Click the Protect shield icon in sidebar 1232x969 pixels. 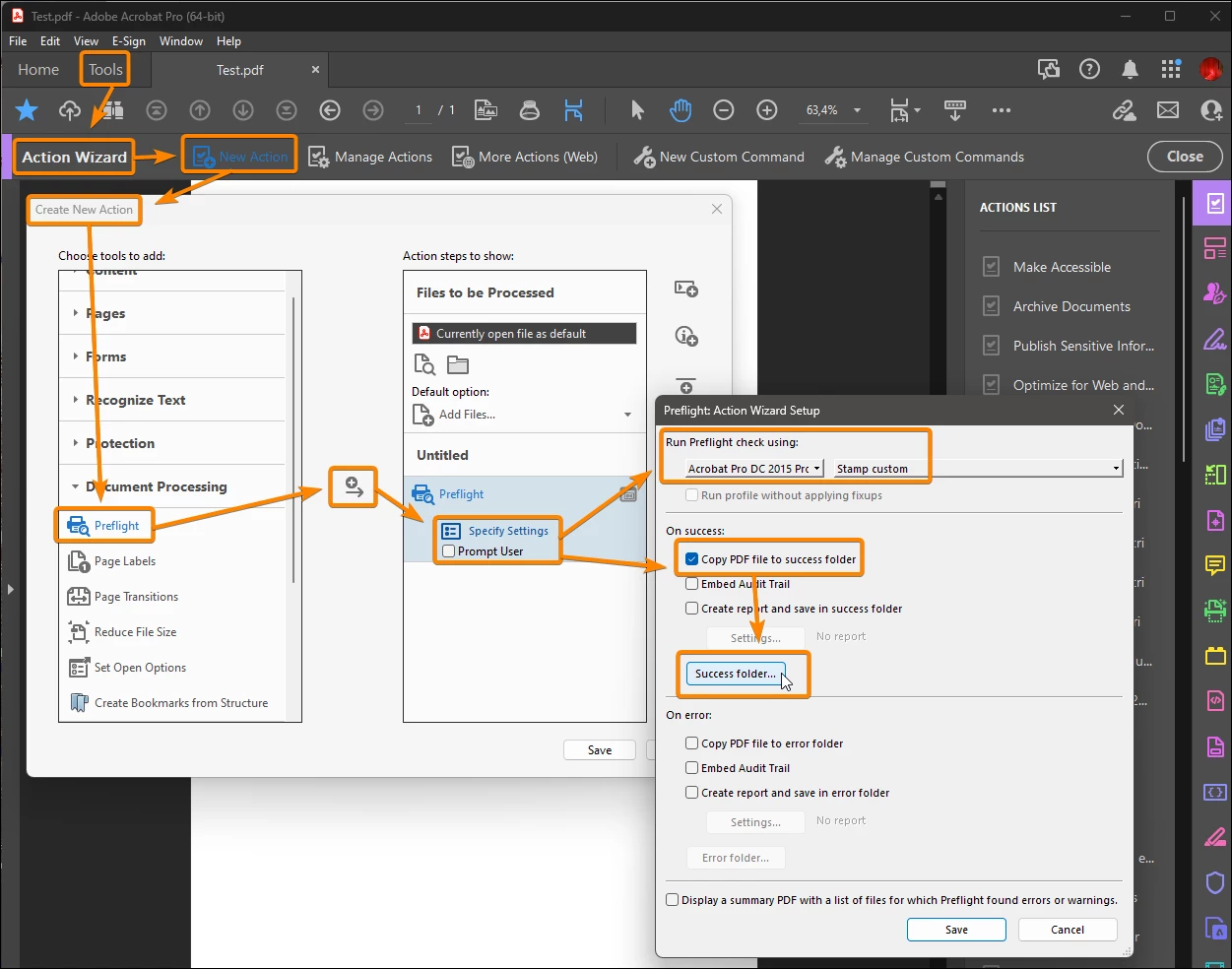pos(1215,882)
